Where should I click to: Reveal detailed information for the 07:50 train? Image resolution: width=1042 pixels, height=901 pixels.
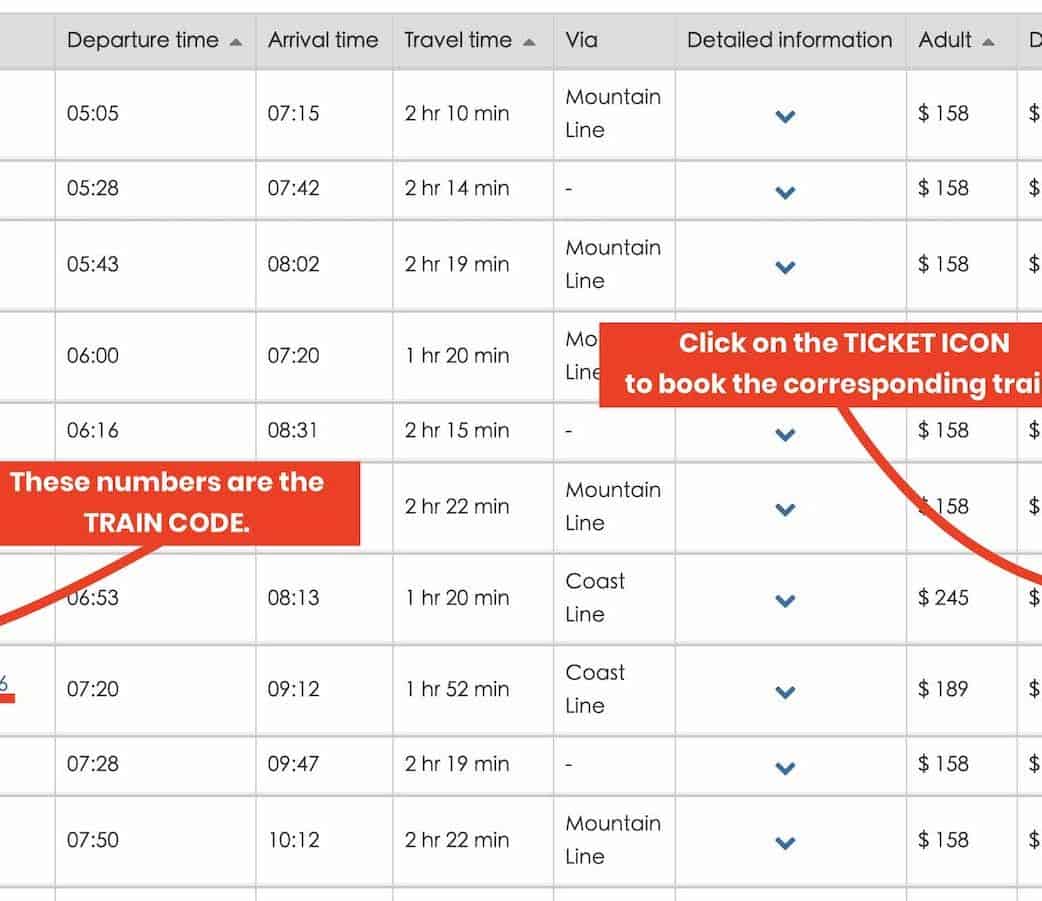pyautogui.click(x=786, y=842)
